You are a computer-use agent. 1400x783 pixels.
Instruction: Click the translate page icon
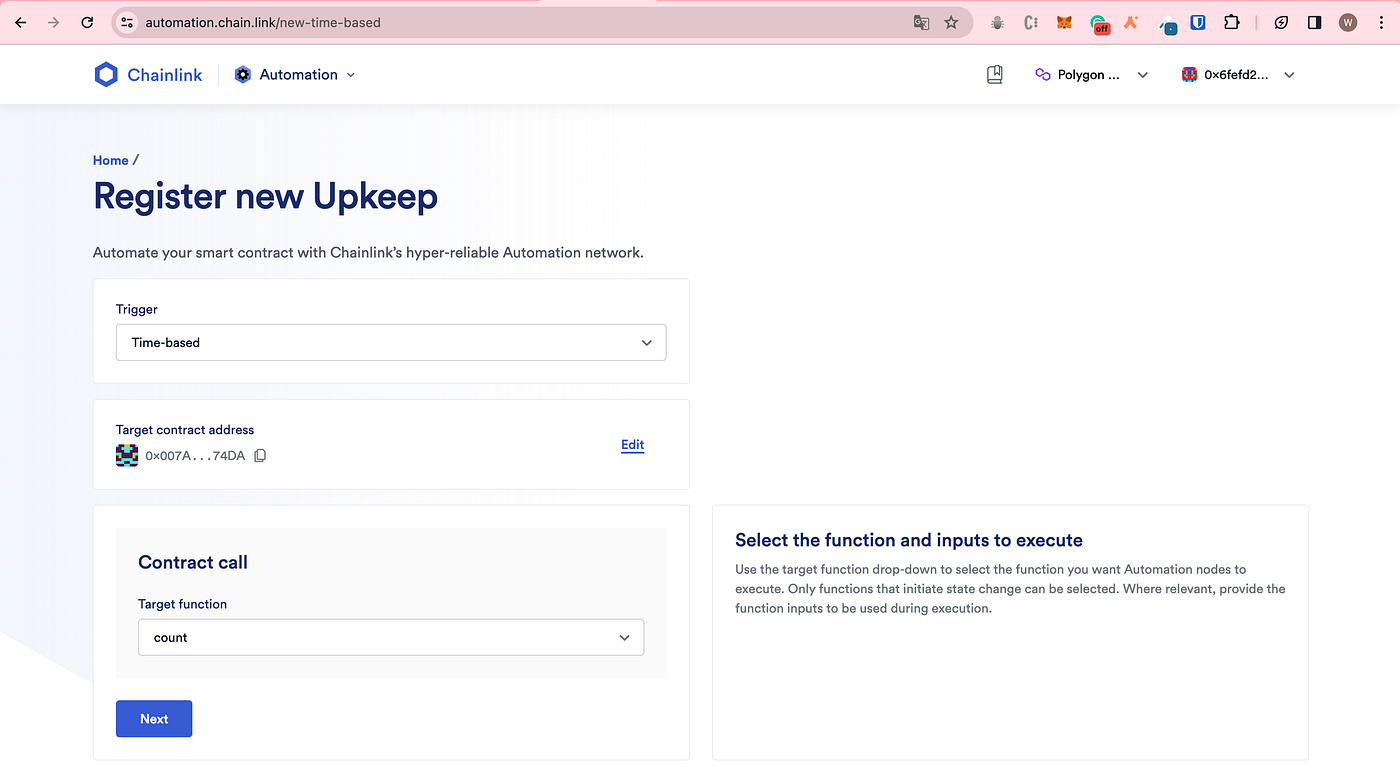click(921, 22)
